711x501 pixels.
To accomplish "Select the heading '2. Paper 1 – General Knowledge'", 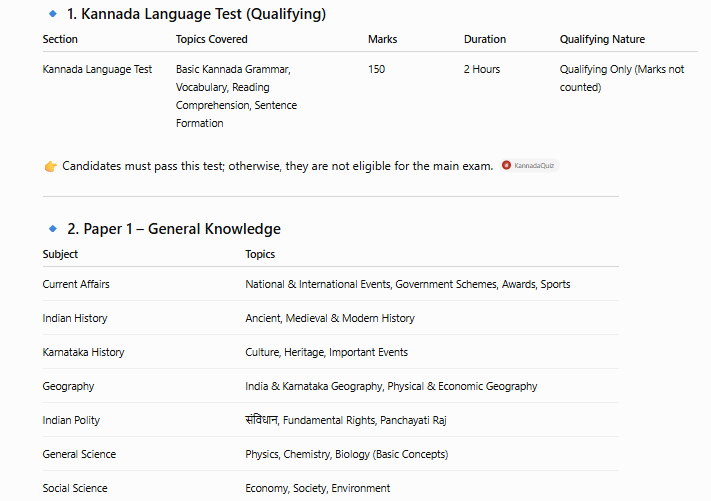I will [174, 229].
